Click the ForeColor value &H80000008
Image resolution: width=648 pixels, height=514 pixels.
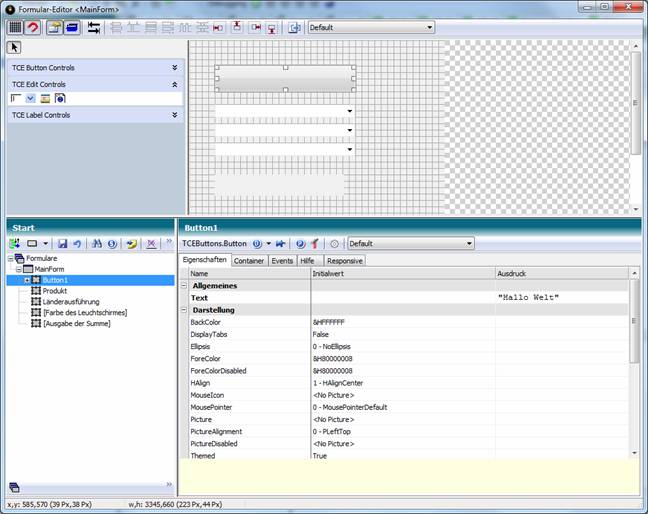[x=333, y=359]
